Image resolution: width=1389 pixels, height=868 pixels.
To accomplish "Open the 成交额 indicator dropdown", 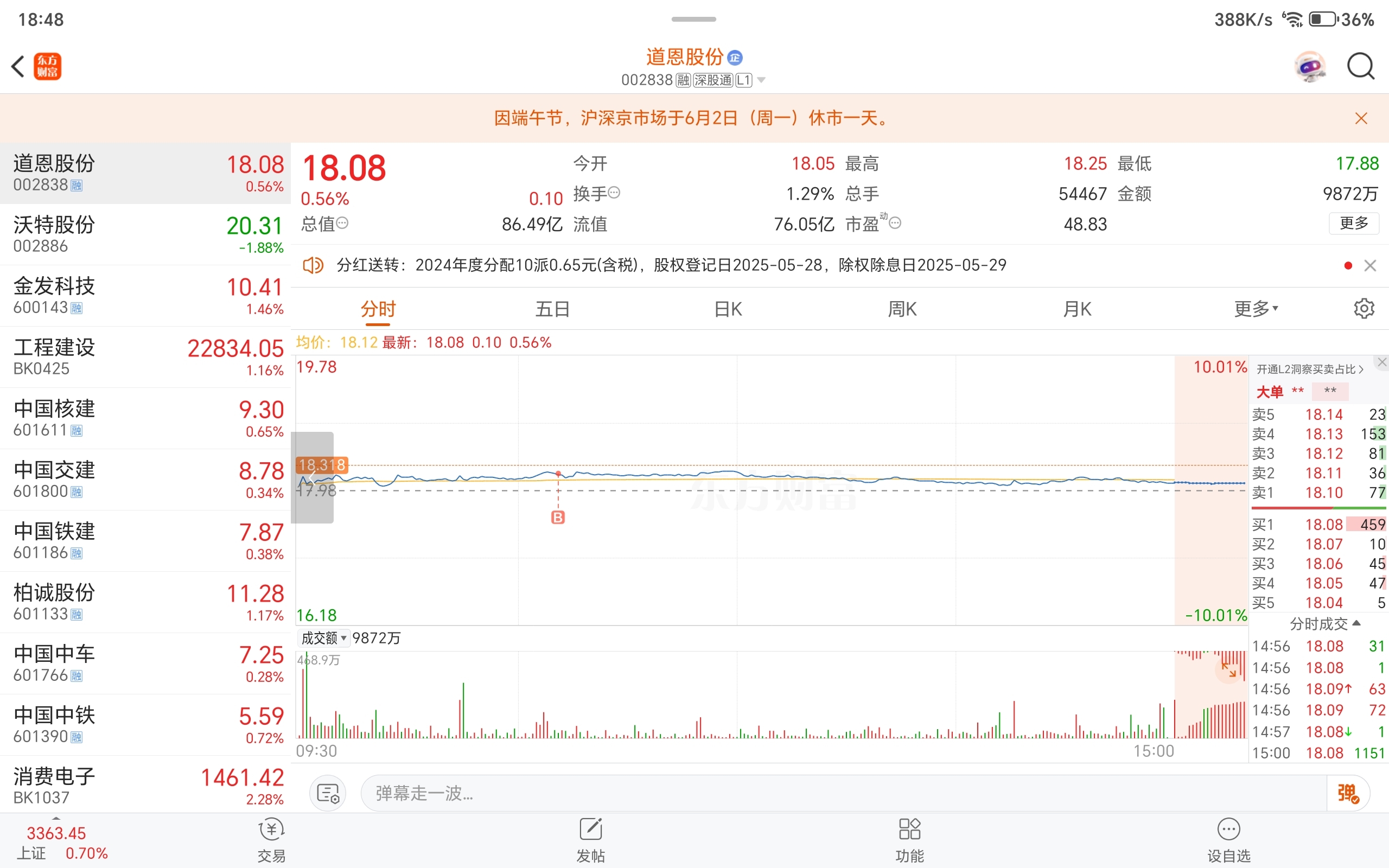I will [x=324, y=638].
